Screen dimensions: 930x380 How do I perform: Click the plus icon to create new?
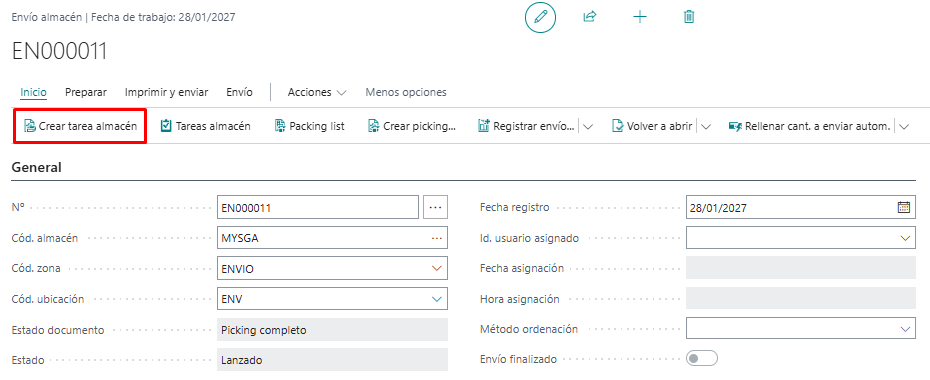coord(639,17)
